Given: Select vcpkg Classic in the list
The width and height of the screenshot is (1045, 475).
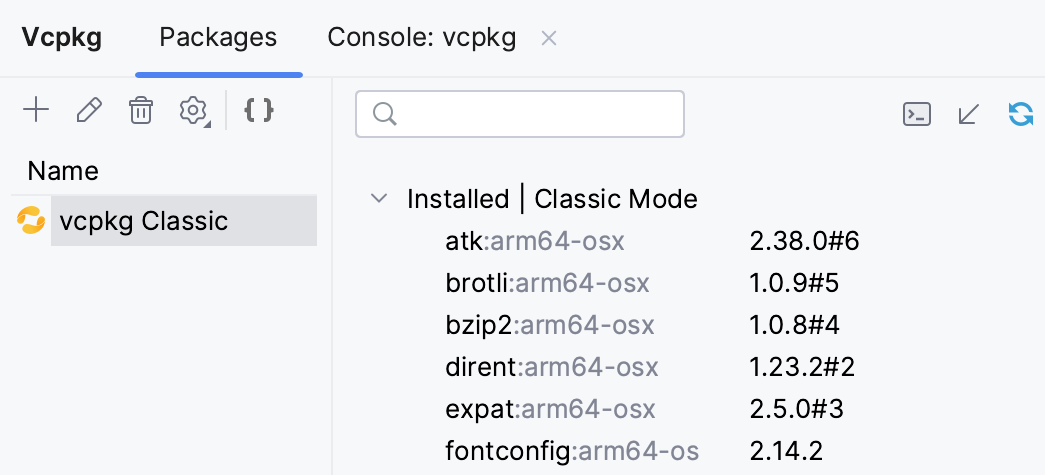Looking at the screenshot, I should pos(144,221).
